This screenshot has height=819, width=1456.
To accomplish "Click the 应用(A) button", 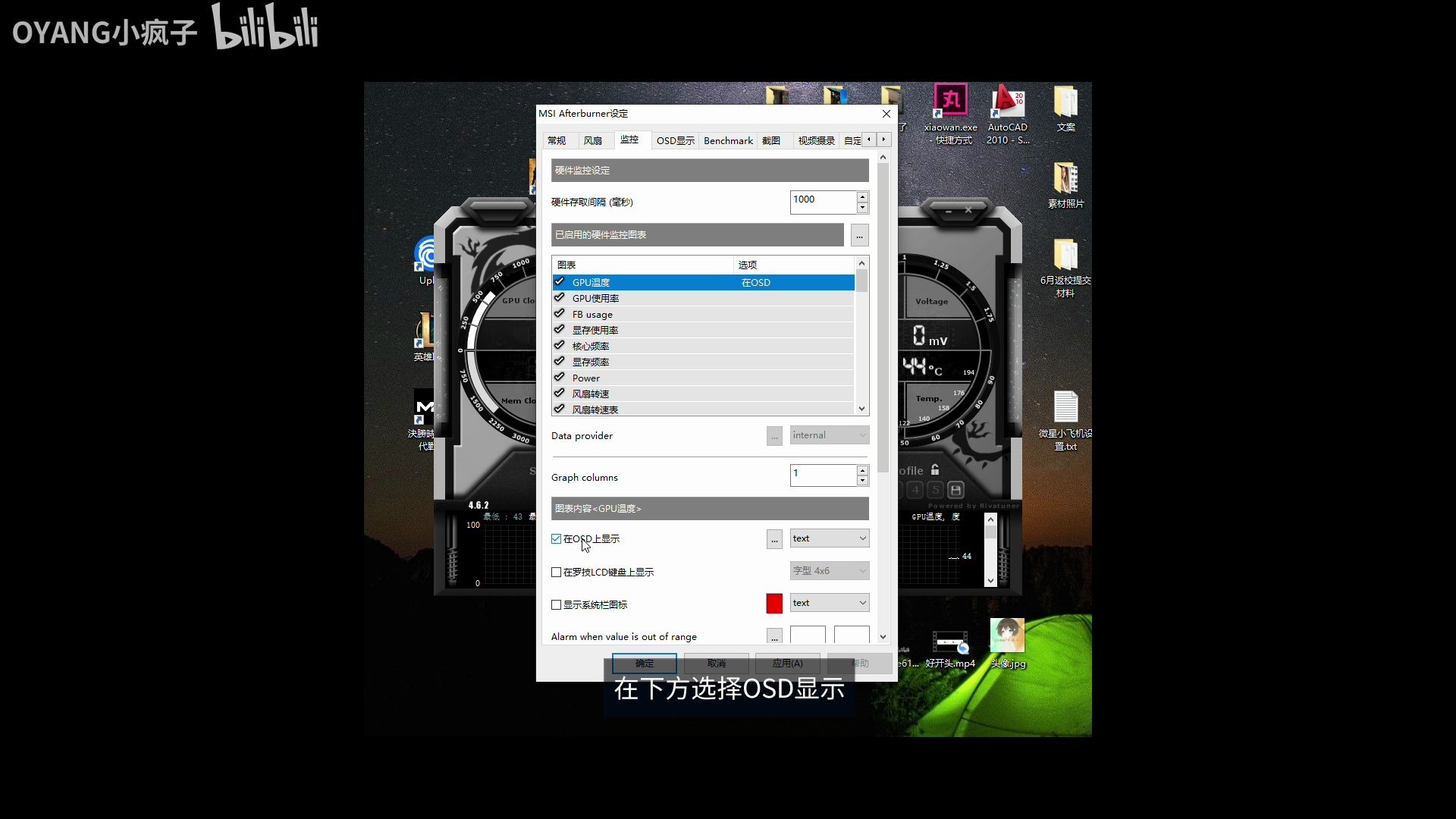I will (x=787, y=664).
